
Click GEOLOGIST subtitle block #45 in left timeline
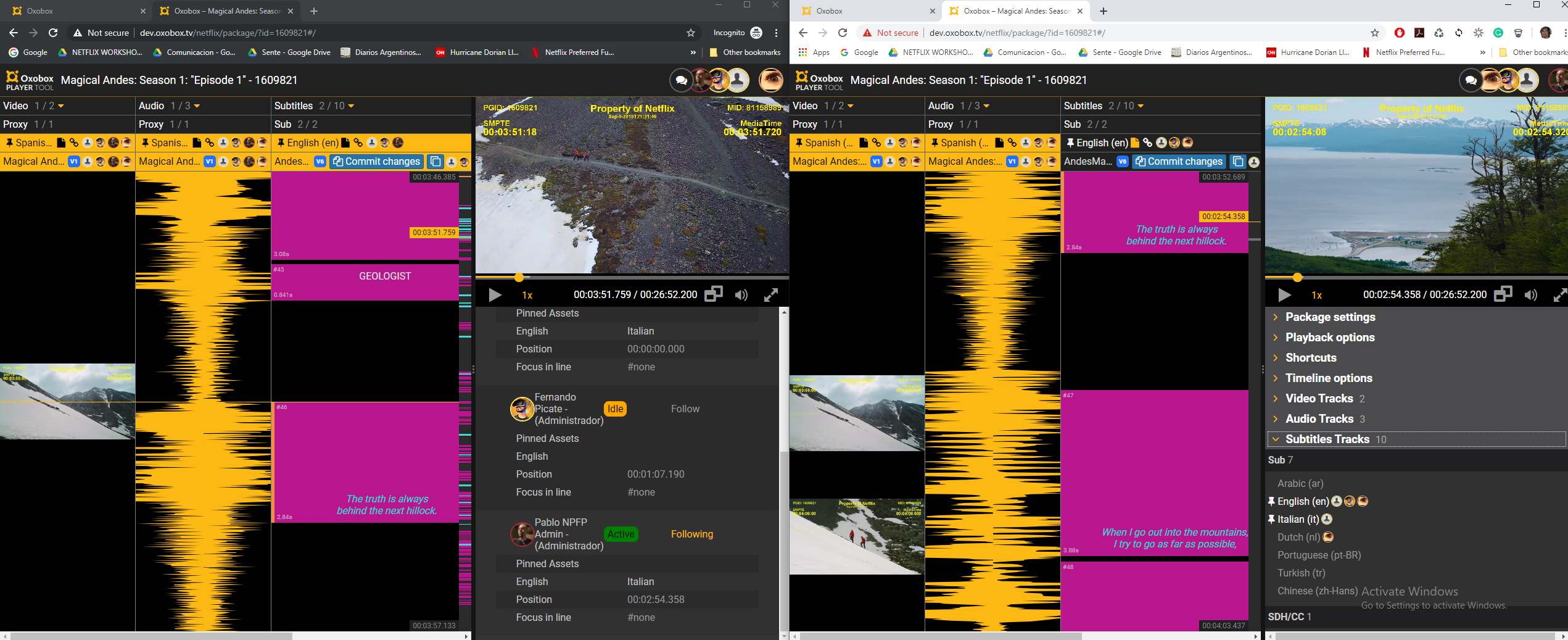(365, 282)
